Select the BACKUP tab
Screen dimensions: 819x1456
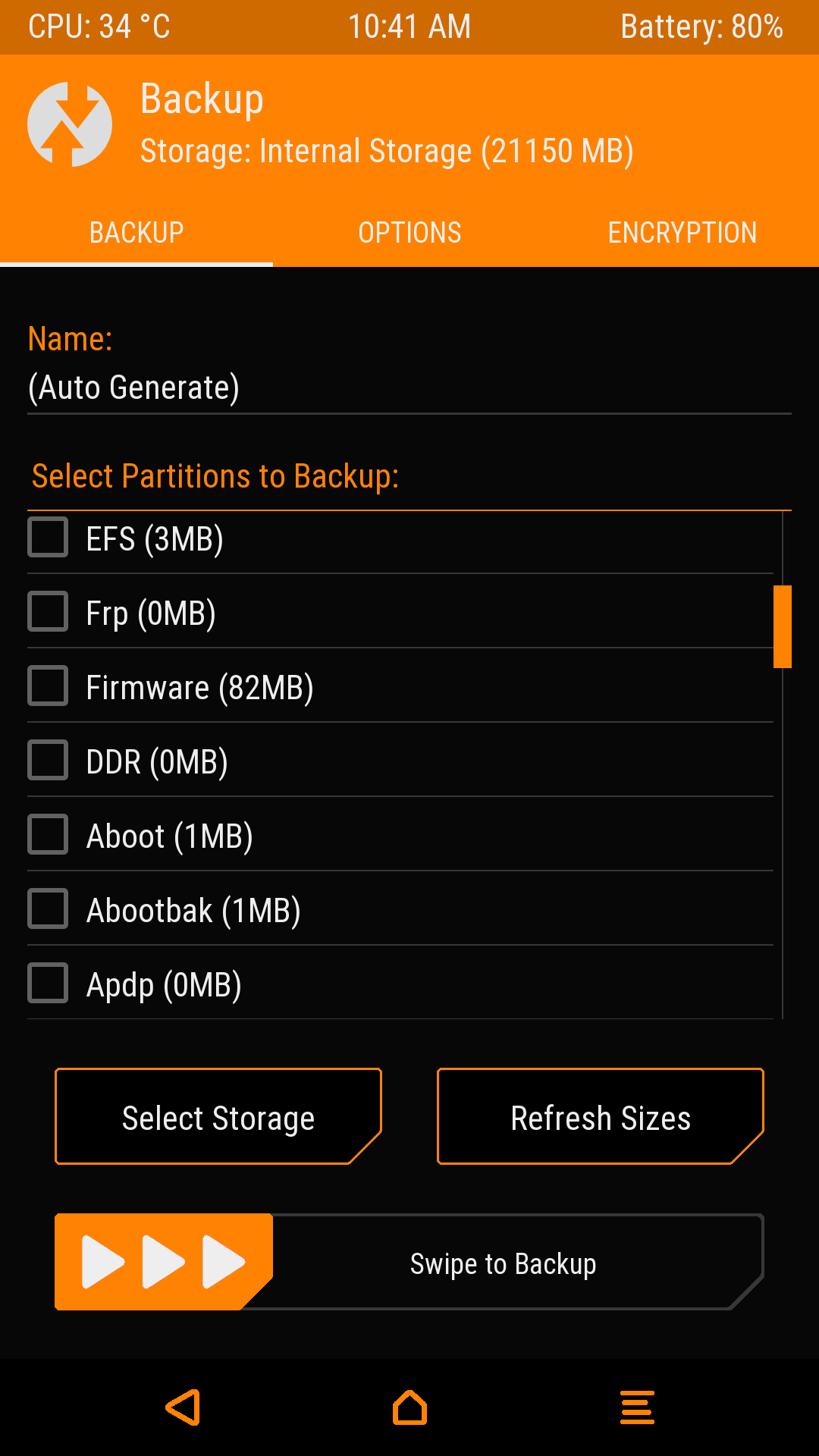tap(136, 232)
